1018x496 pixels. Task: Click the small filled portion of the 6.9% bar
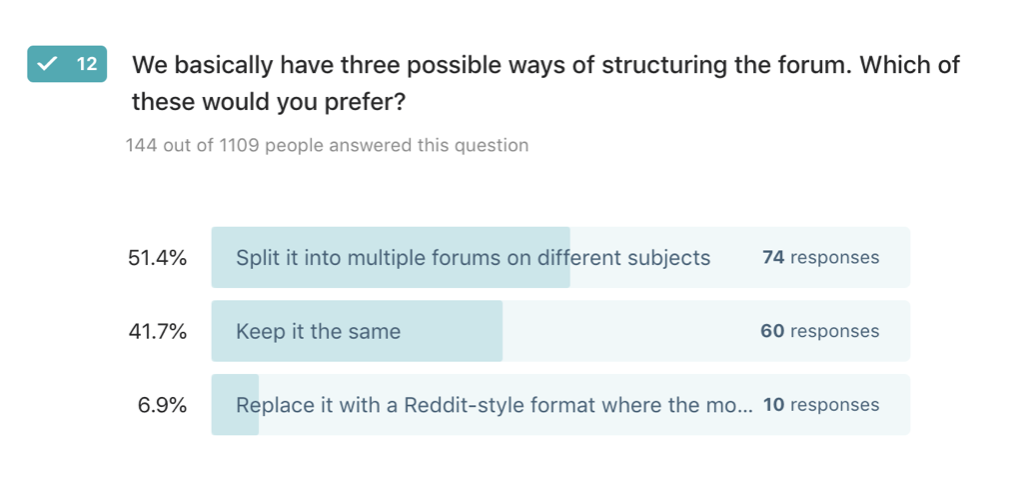coord(235,404)
